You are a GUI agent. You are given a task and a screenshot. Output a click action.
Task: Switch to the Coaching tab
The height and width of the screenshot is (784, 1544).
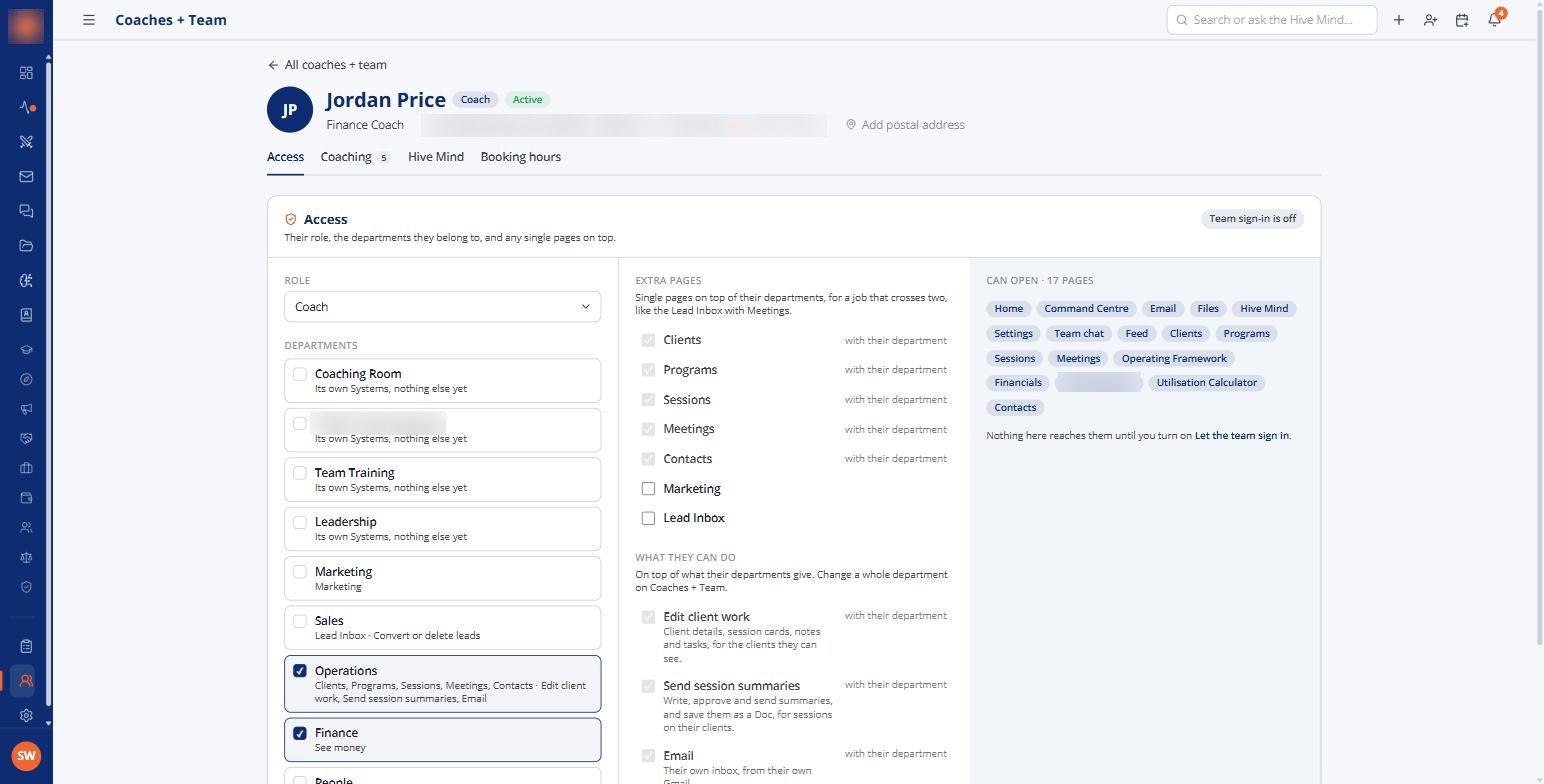pos(355,157)
